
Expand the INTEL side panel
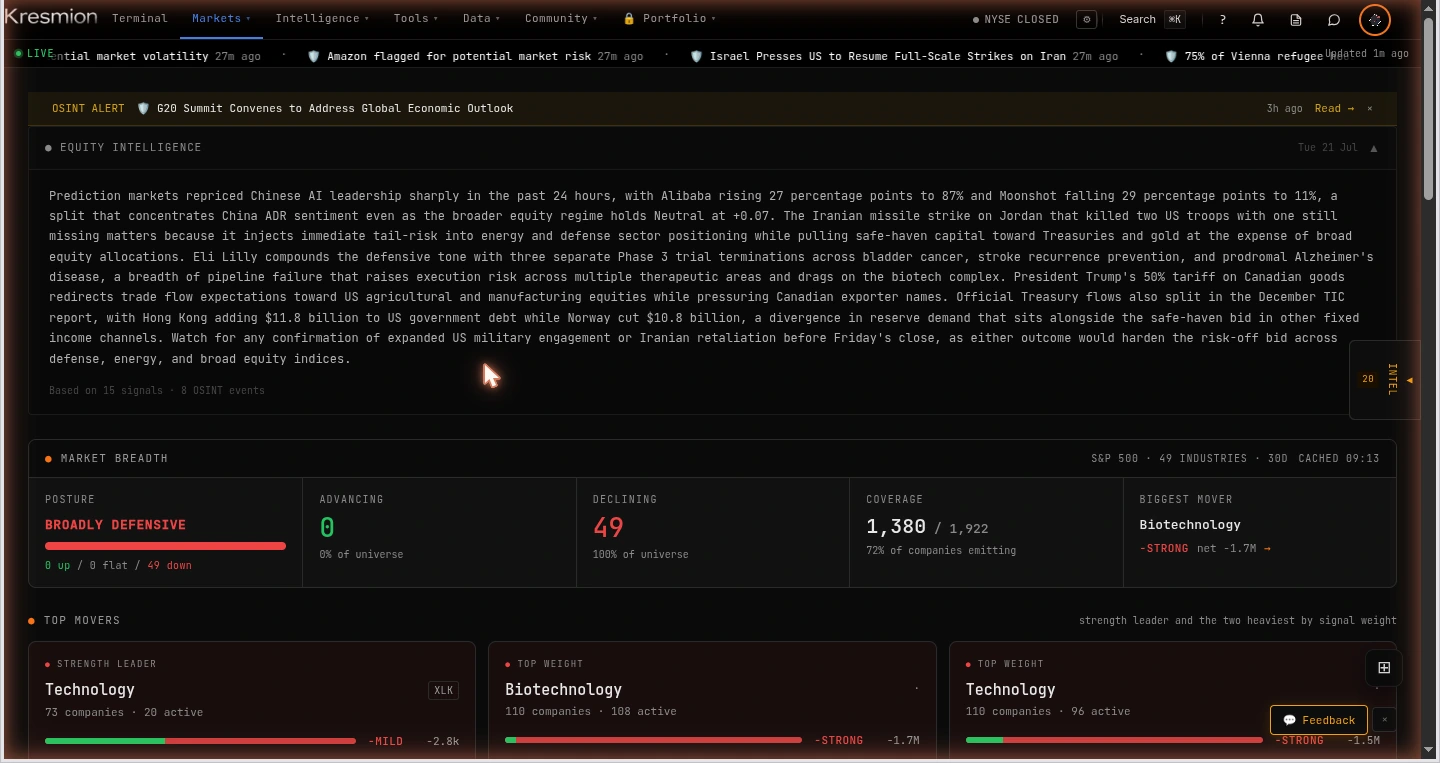tap(1385, 380)
